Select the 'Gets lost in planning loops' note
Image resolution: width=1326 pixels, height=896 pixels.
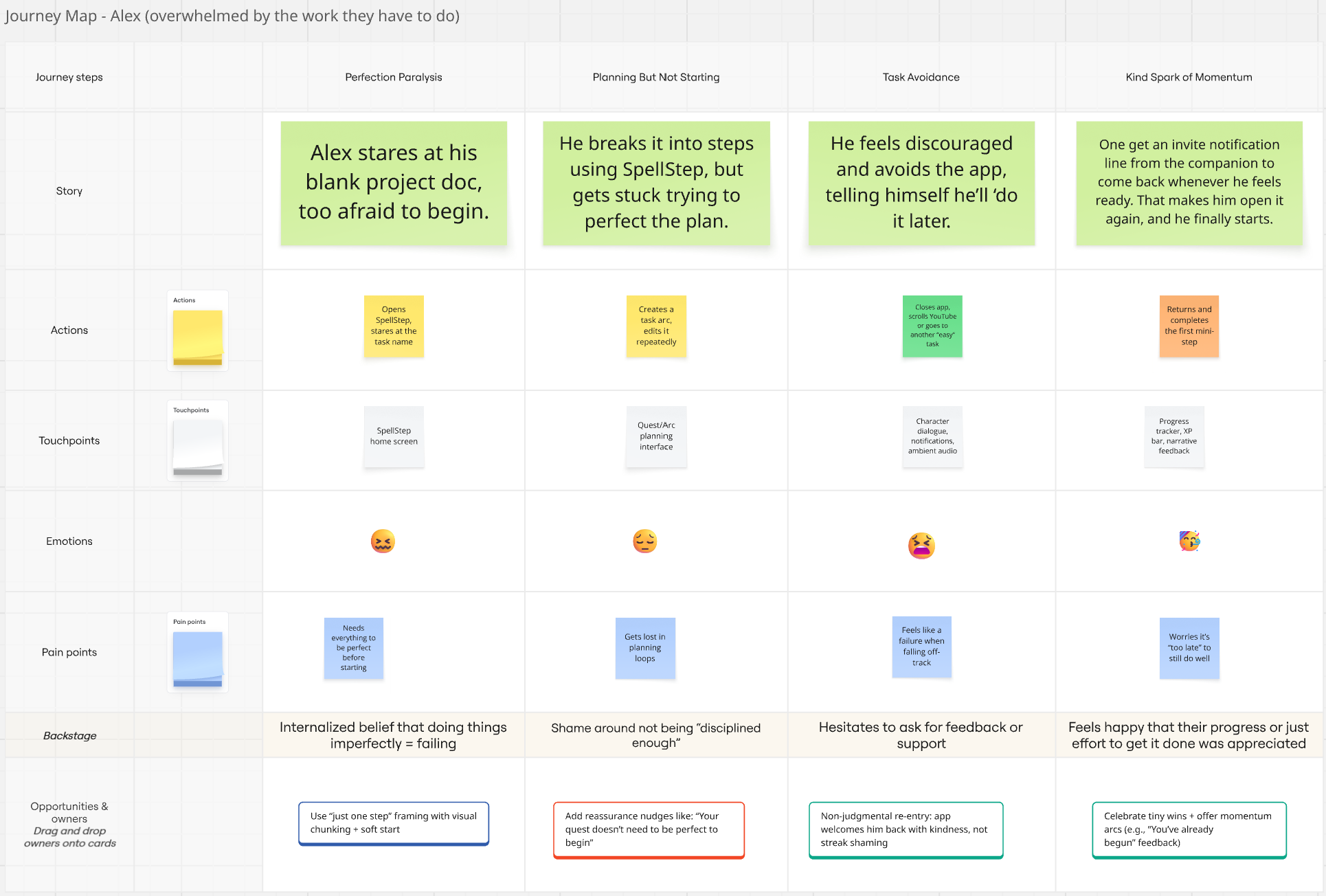(x=645, y=648)
